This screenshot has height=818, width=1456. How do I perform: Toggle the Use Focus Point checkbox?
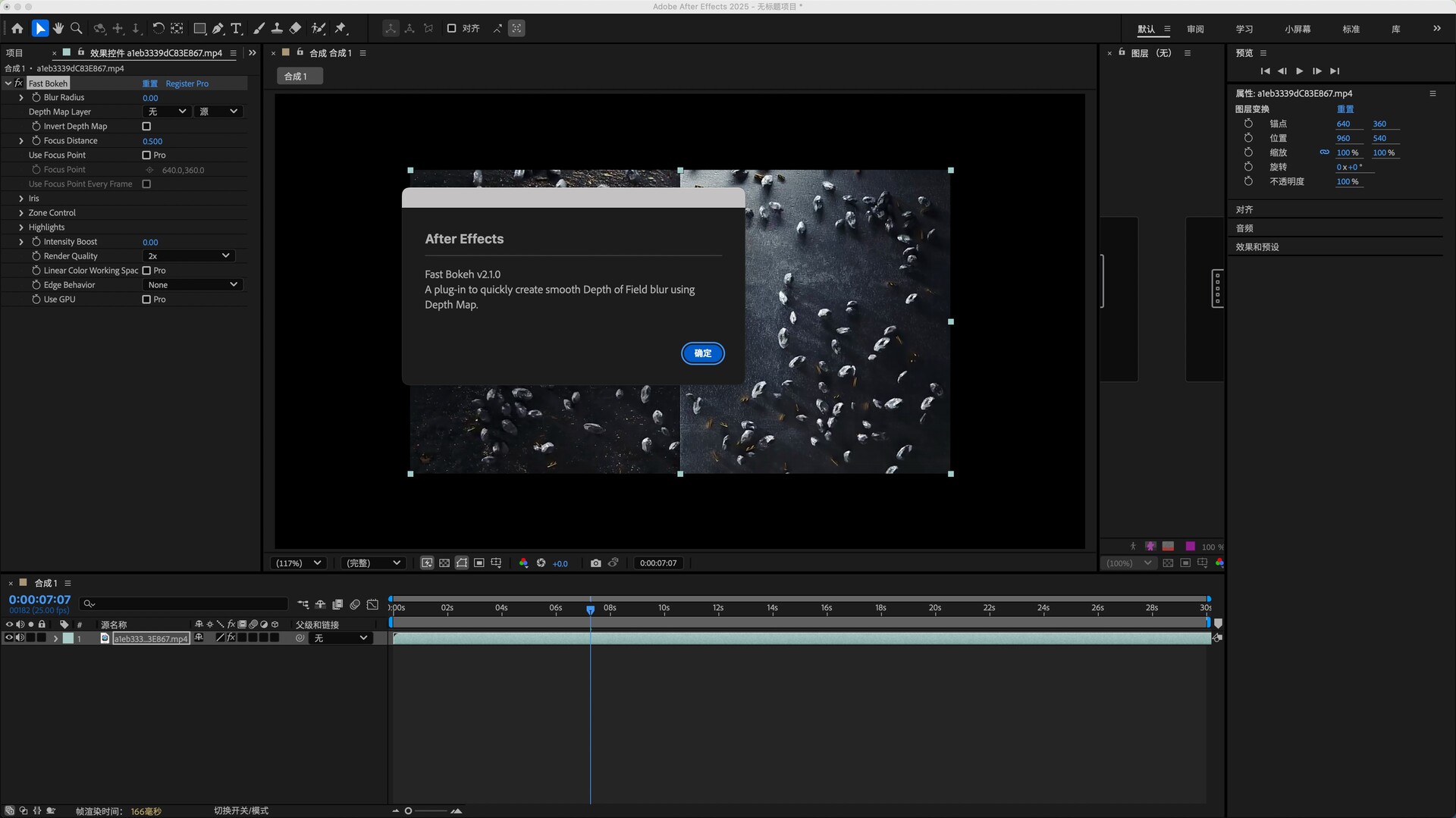pyautogui.click(x=146, y=155)
